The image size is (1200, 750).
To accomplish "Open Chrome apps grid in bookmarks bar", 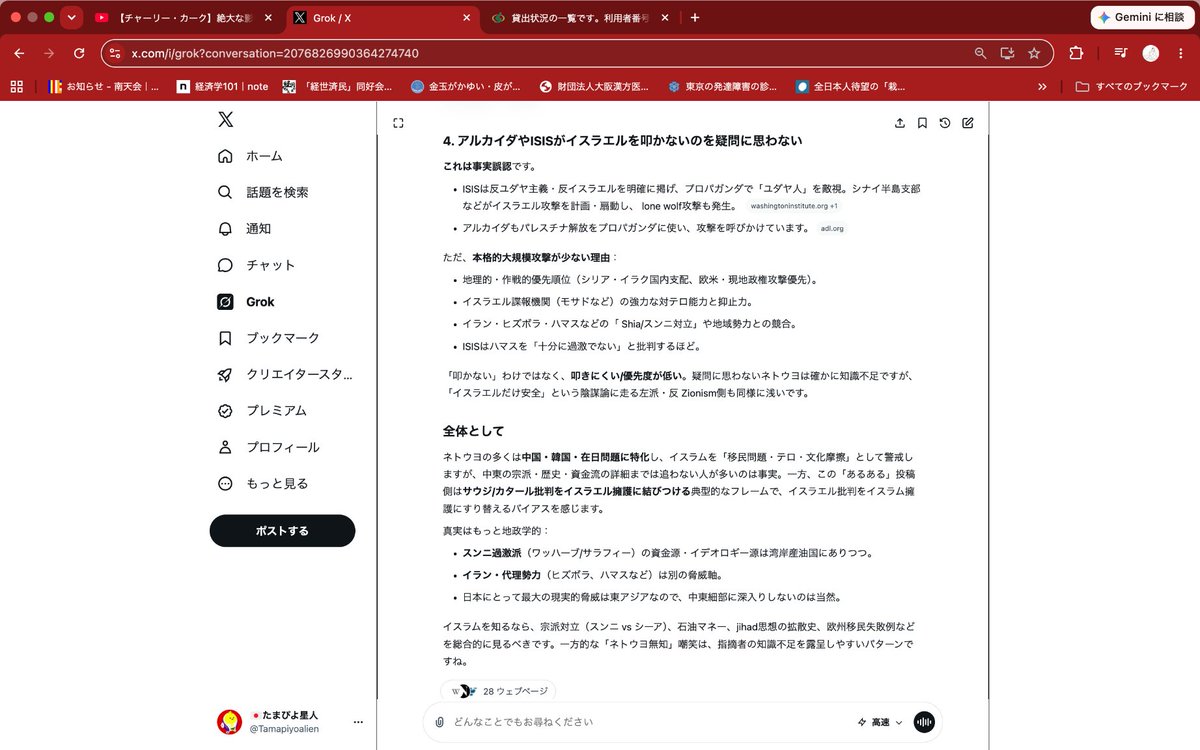I will [16, 87].
